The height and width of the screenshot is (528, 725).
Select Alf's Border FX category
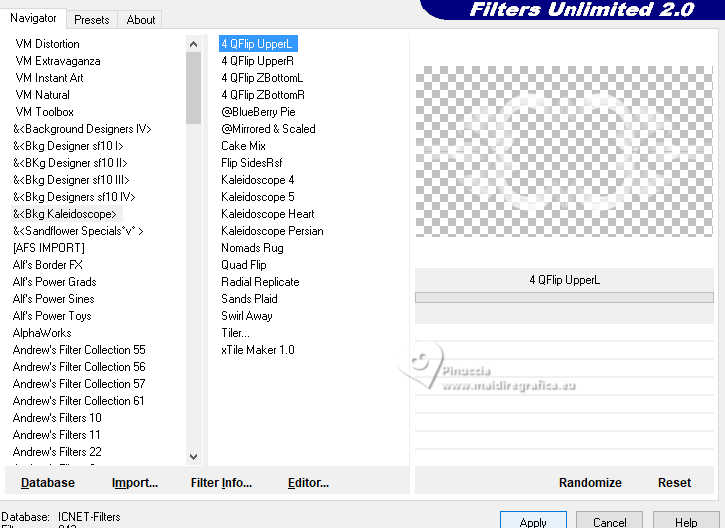[48, 265]
